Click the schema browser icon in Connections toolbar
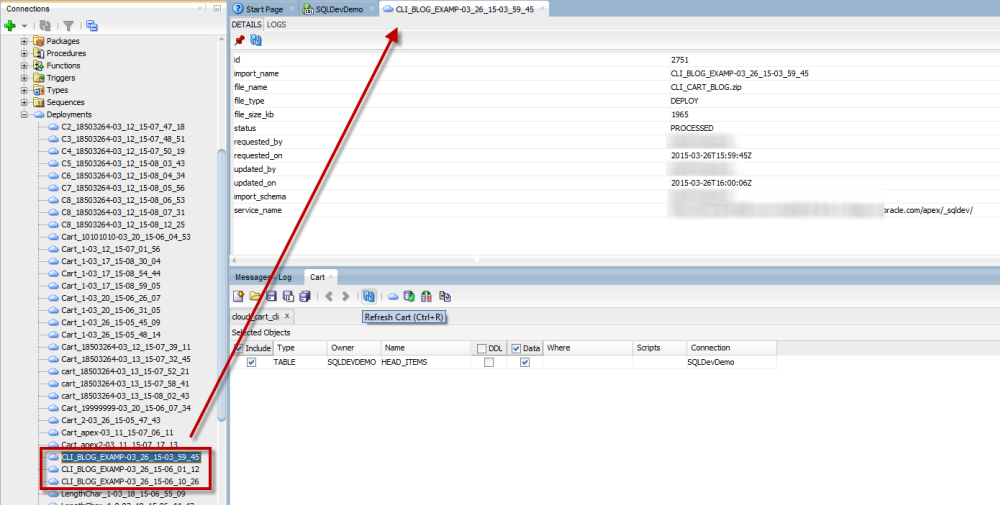 click(x=92, y=26)
